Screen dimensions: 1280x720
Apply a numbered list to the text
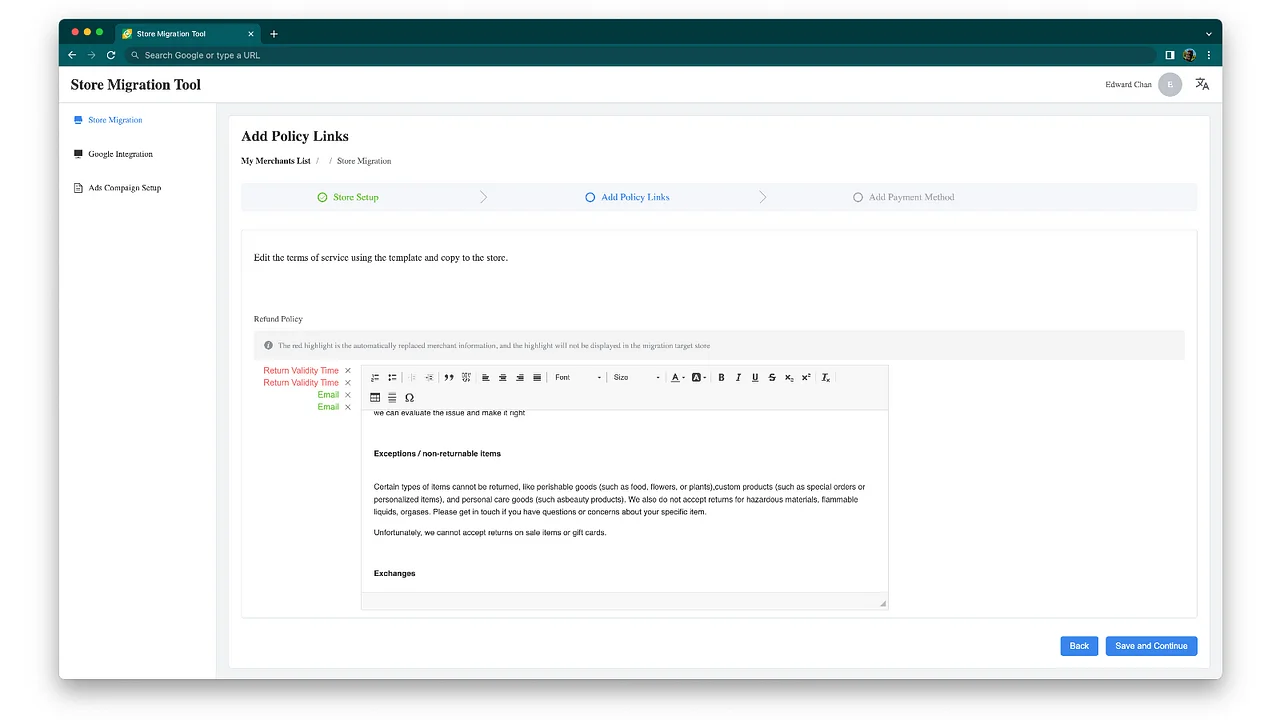coord(374,377)
